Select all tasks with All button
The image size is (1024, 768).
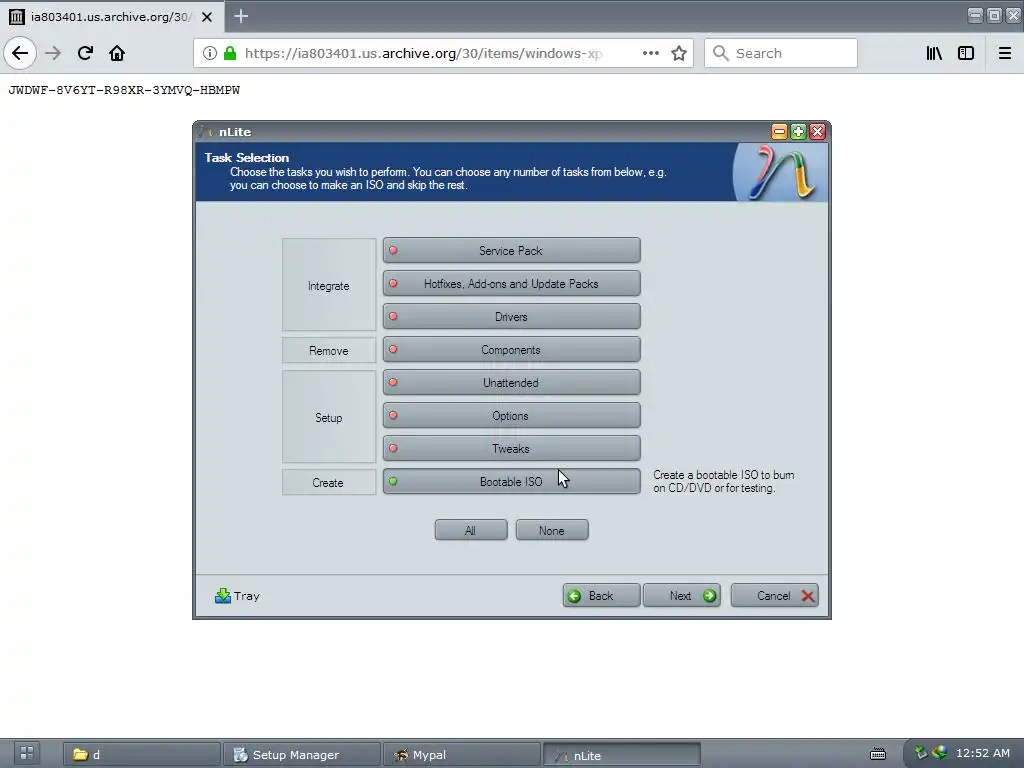(471, 530)
